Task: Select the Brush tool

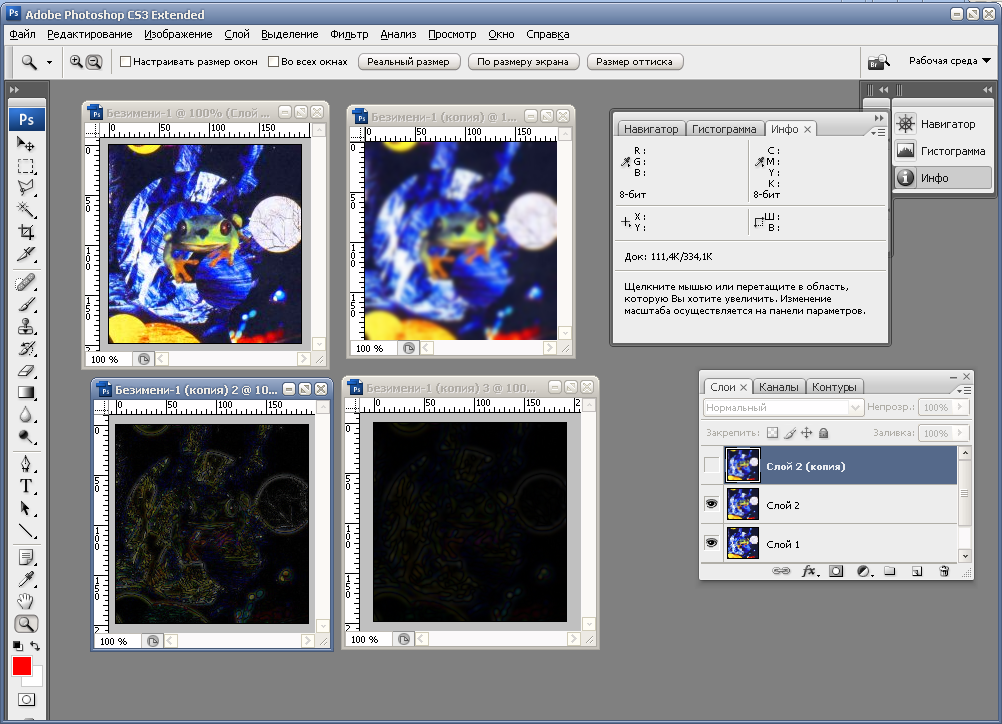Action: 26,305
